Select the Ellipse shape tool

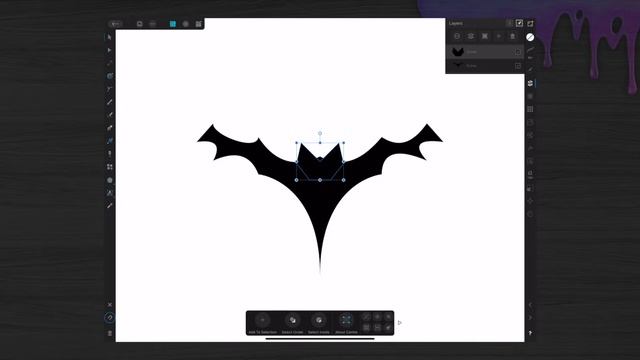coord(109,180)
